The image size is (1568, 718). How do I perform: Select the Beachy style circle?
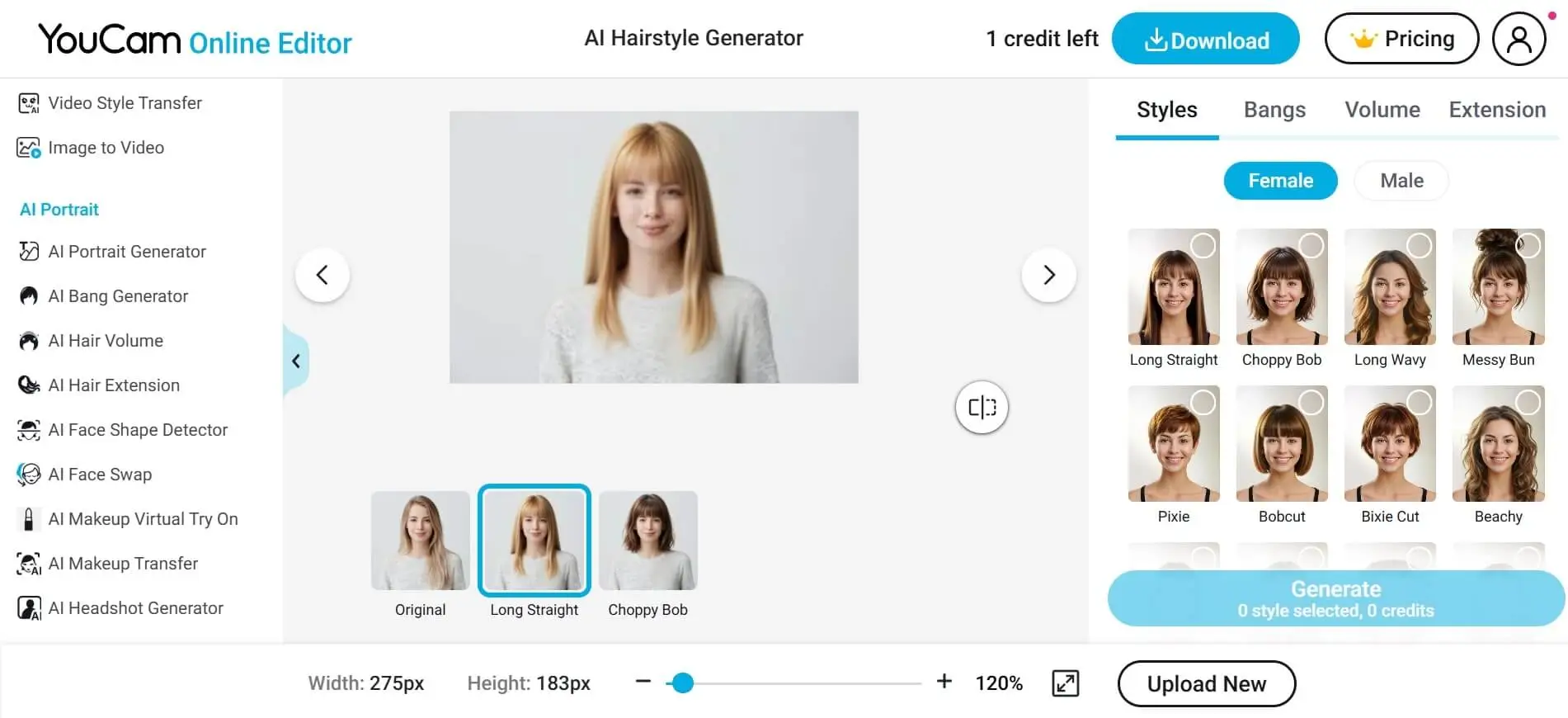pyautogui.click(x=1528, y=402)
